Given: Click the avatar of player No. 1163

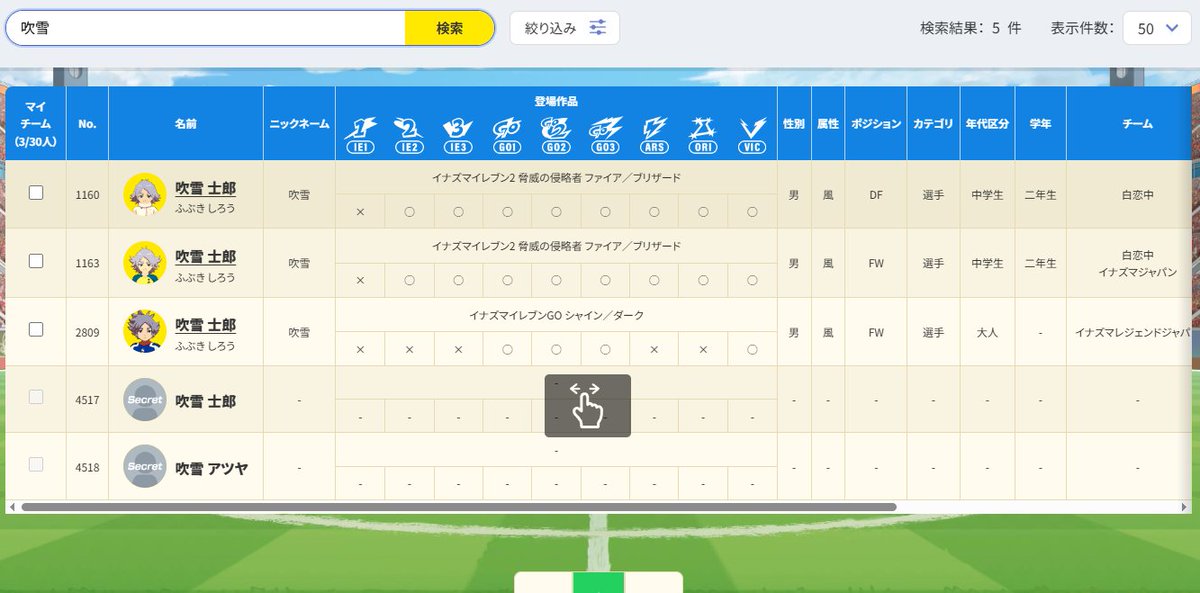Looking at the screenshot, I should [x=145, y=262].
